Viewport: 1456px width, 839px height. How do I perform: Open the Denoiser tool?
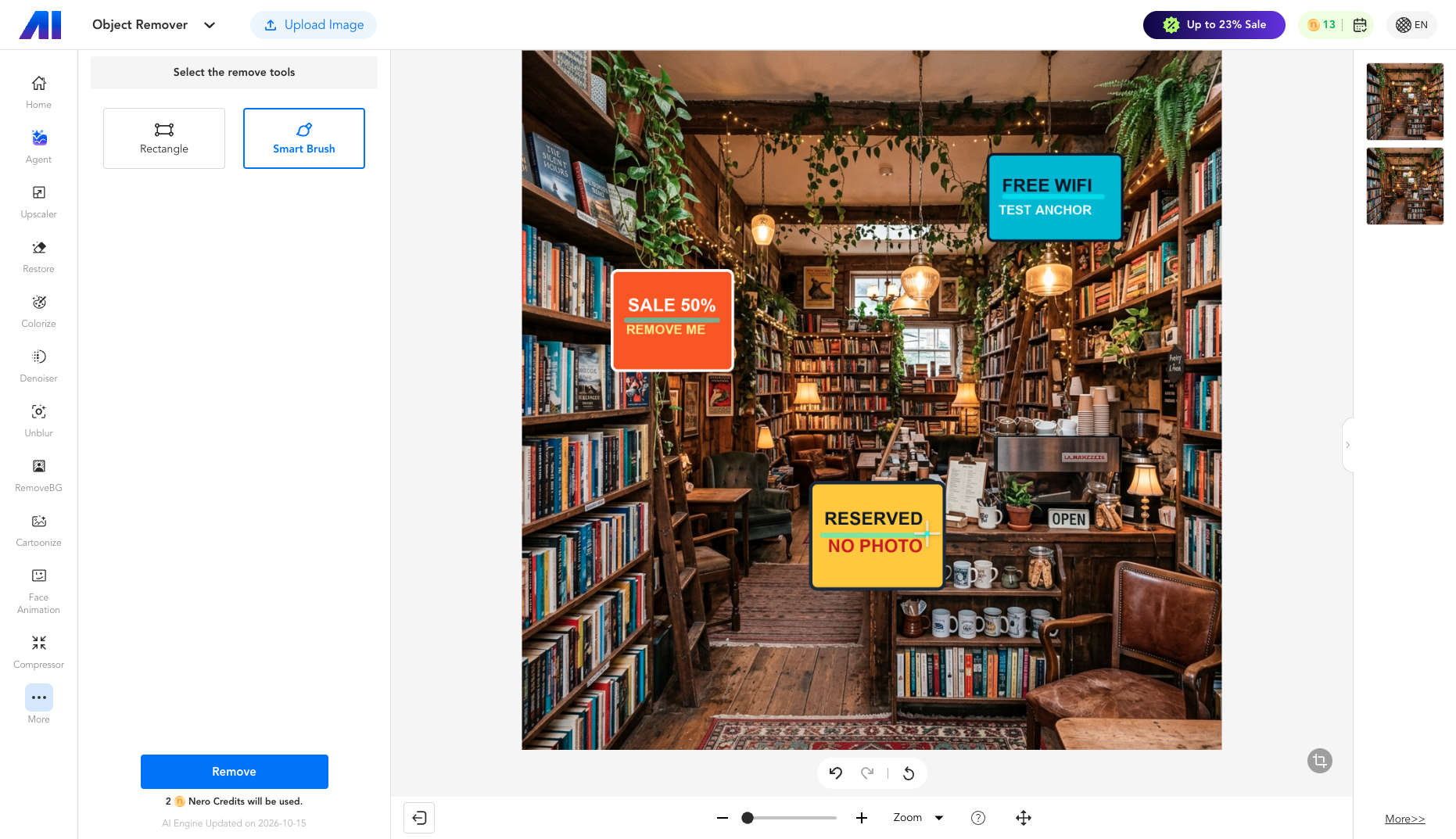coord(38,366)
